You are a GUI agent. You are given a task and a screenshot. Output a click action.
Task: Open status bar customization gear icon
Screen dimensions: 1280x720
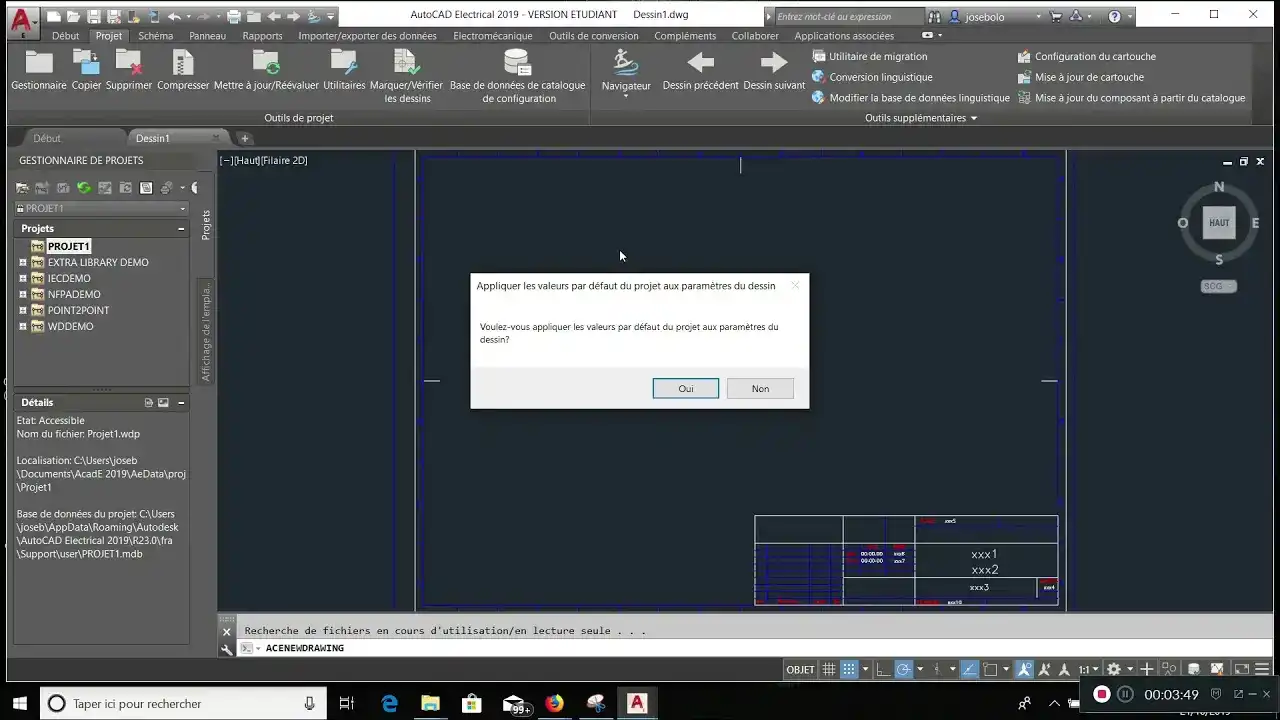pyautogui.click(x=1113, y=668)
